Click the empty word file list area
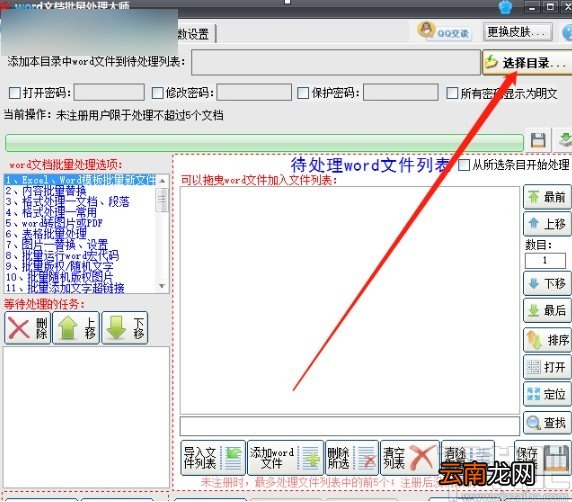Image resolution: width=572 pixels, height=502 pixels. tap(349, 300)
